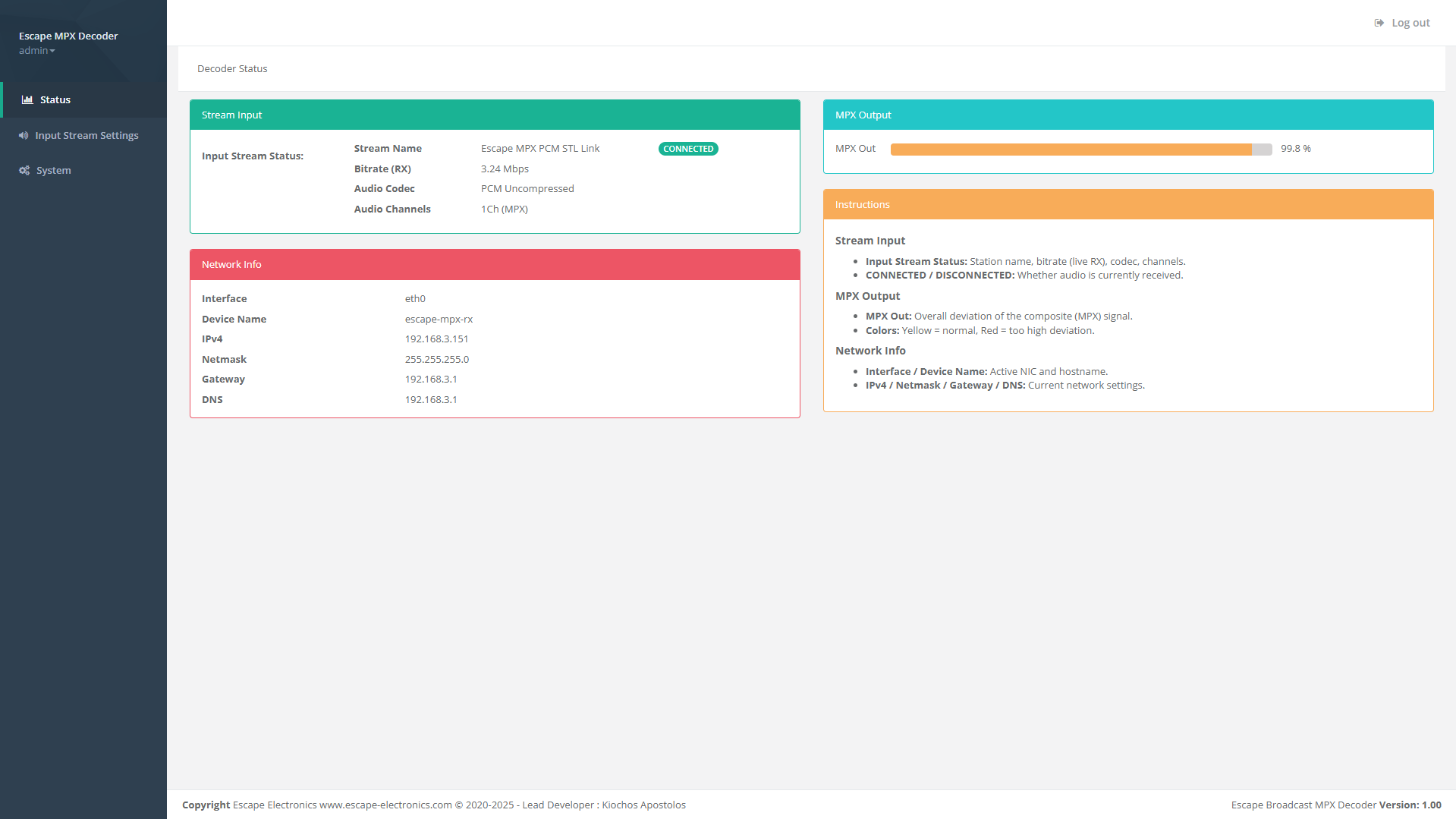Click the 99.8 % MPX deviation value
Image resolution: width=1456 pixels, height=819 pixels.
[x=1295, y=149]
